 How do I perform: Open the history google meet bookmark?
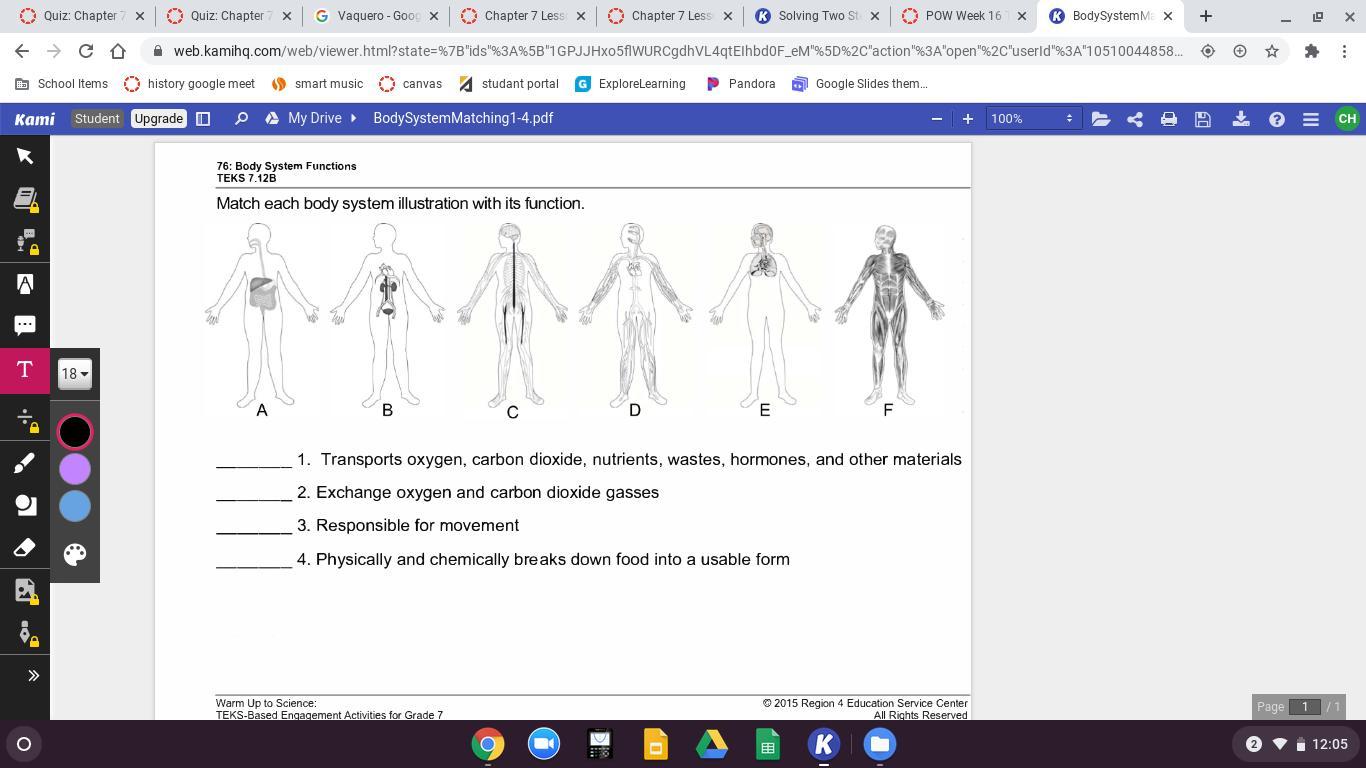point(189,84)
